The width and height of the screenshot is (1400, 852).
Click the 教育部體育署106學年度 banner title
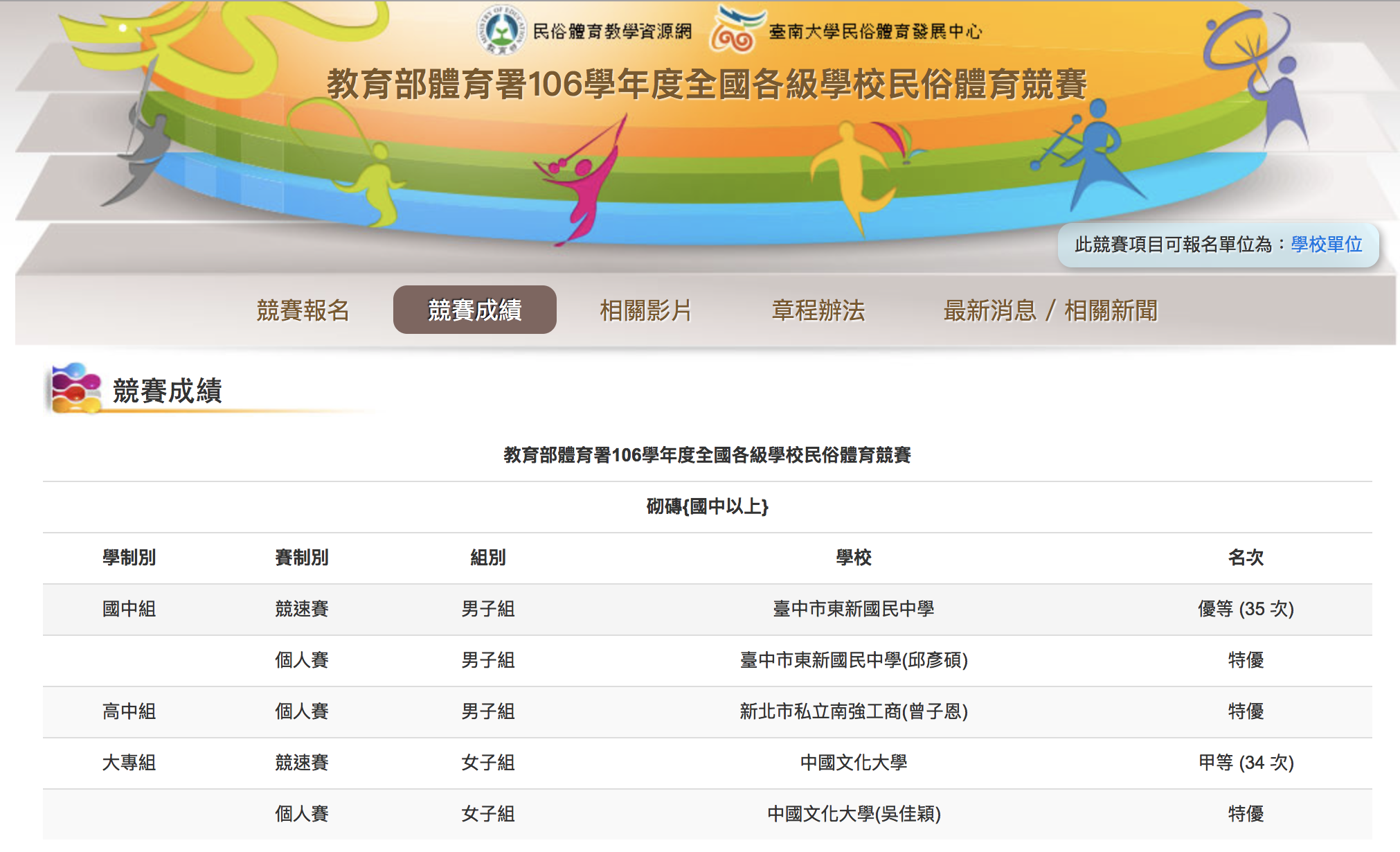(707, 85)
